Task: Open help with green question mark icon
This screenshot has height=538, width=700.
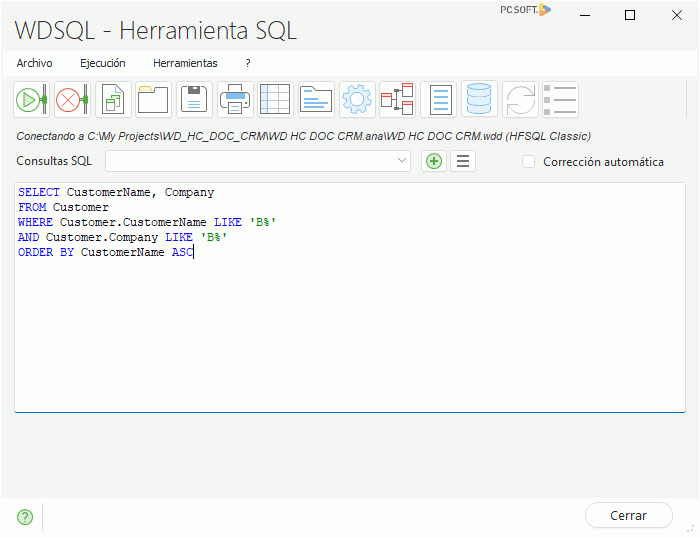Action: (x=25, y=517)
